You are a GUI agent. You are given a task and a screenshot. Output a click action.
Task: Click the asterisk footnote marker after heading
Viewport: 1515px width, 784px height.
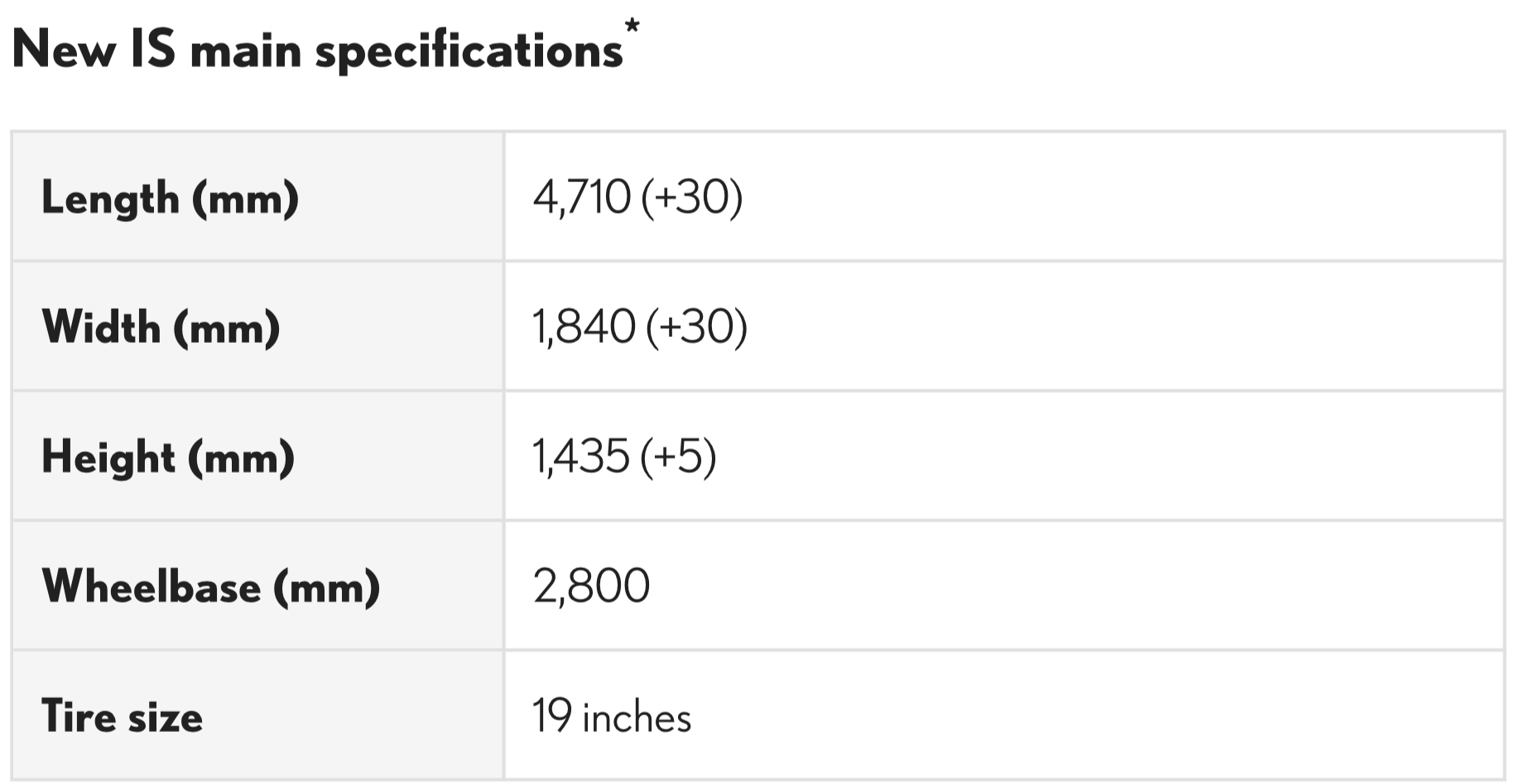click(x=632, y=26)
